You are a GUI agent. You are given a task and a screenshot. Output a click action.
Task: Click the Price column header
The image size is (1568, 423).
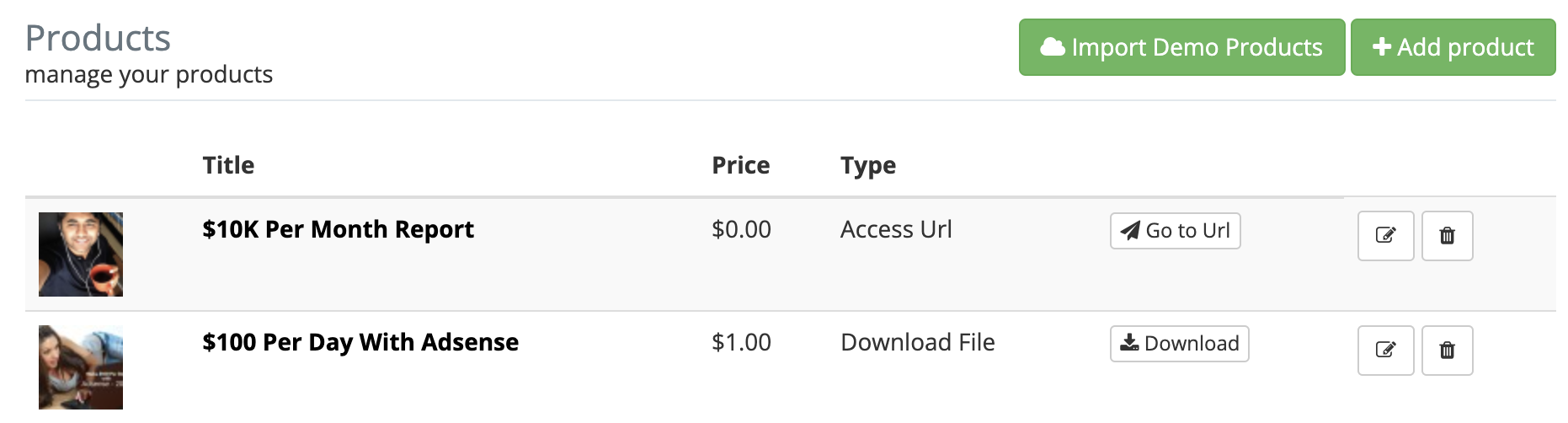point(740,165)
